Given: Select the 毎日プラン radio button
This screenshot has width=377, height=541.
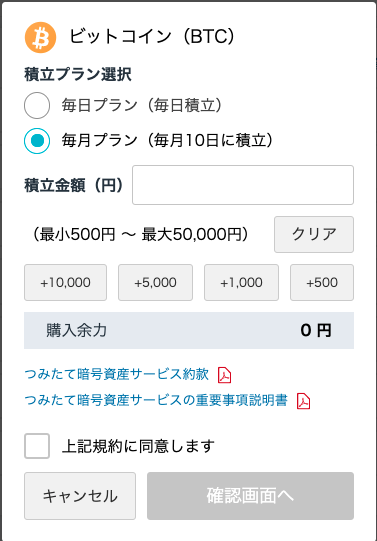Looking at the screenshot, I should (x=37, y=105).
